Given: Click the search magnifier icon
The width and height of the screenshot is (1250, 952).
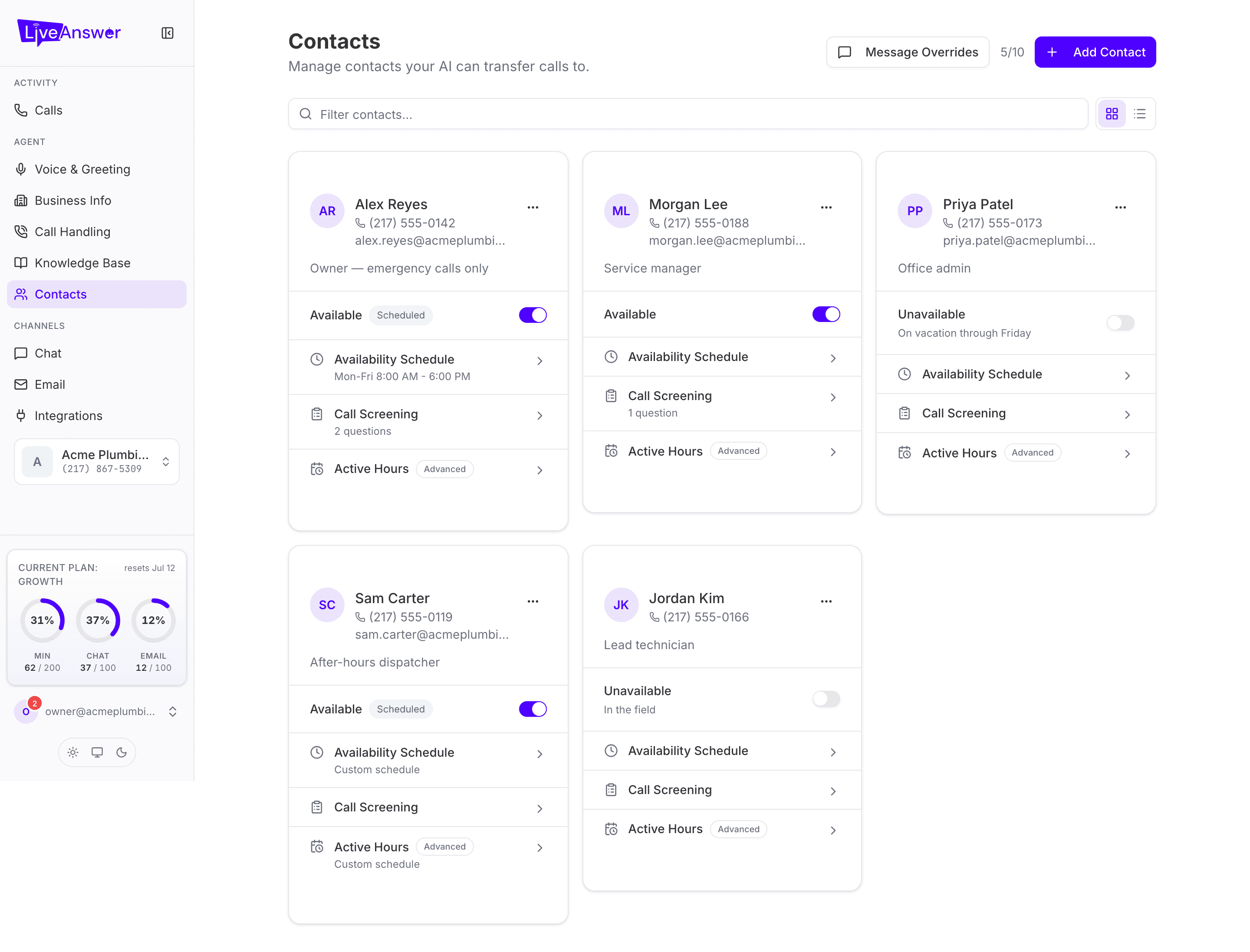Looking at the screenshot, I should tap(305, 114).
